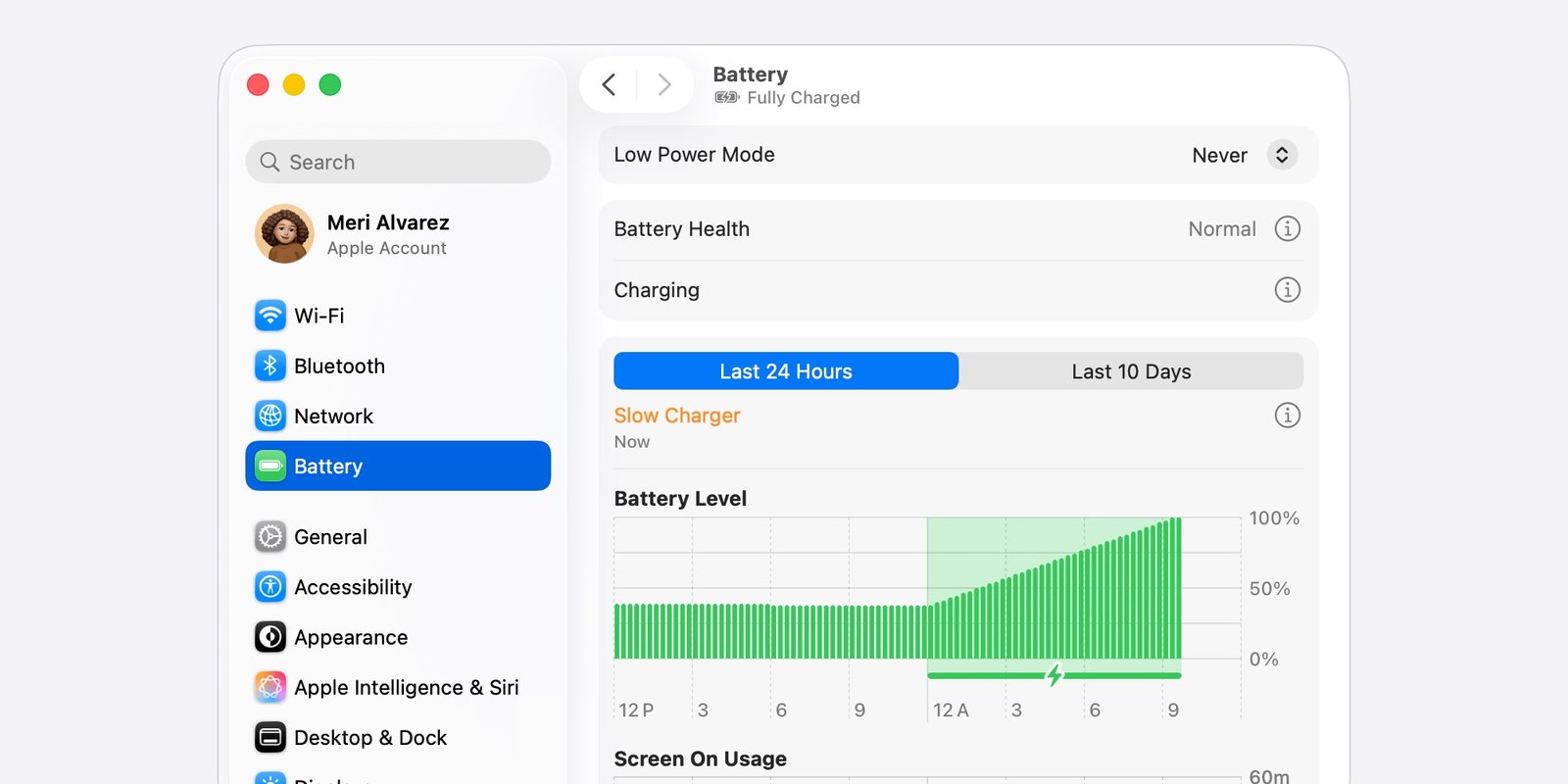Click the General gear icon
The height and width of the screenshot is (784, 1568).
(x=270, y=537)
